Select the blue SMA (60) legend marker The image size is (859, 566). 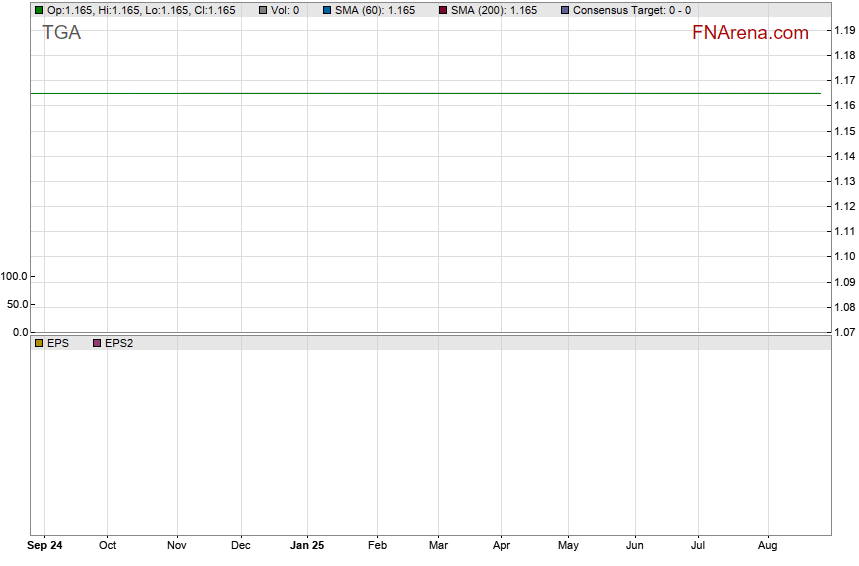(x=327, y=10)
